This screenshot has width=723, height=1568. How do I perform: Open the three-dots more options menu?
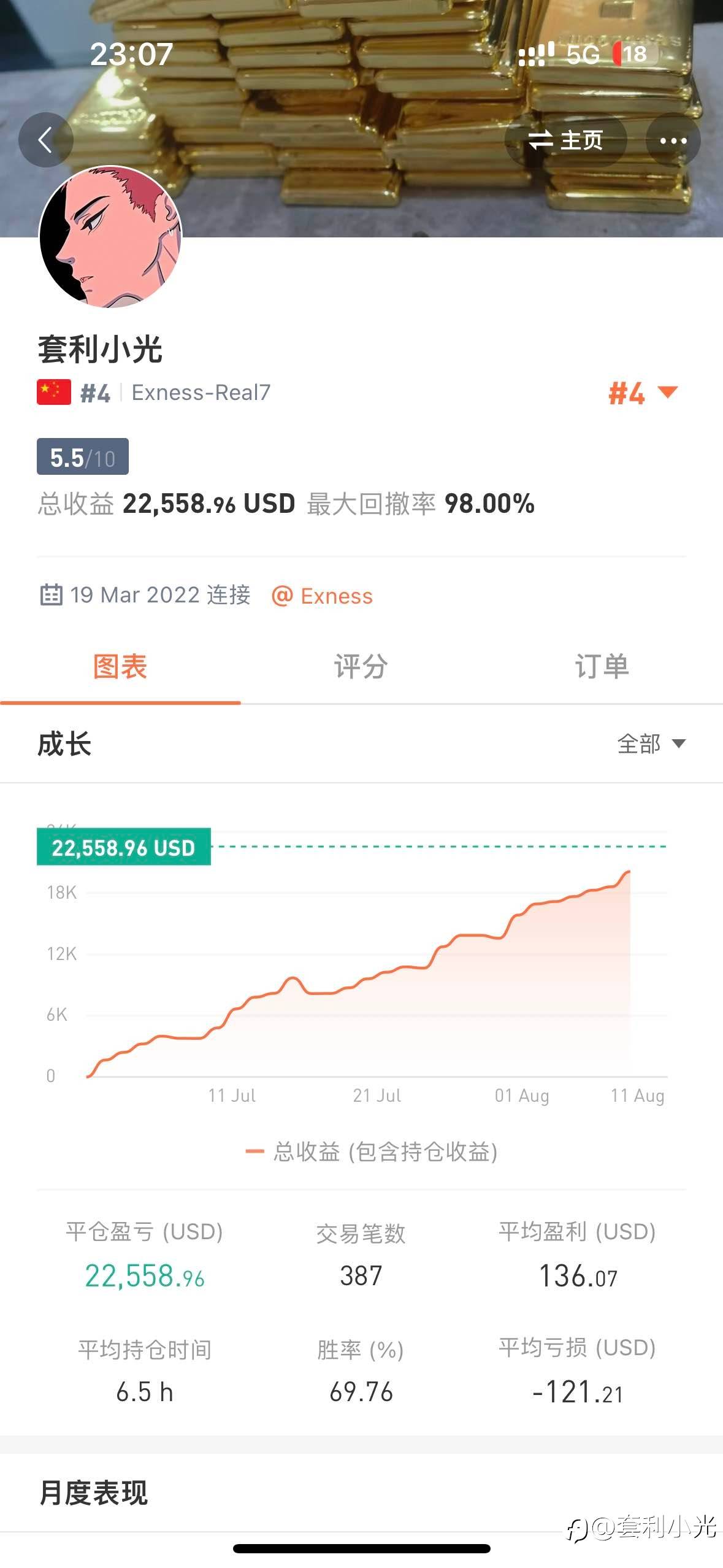pyautogui.click(x=673, y=140)
